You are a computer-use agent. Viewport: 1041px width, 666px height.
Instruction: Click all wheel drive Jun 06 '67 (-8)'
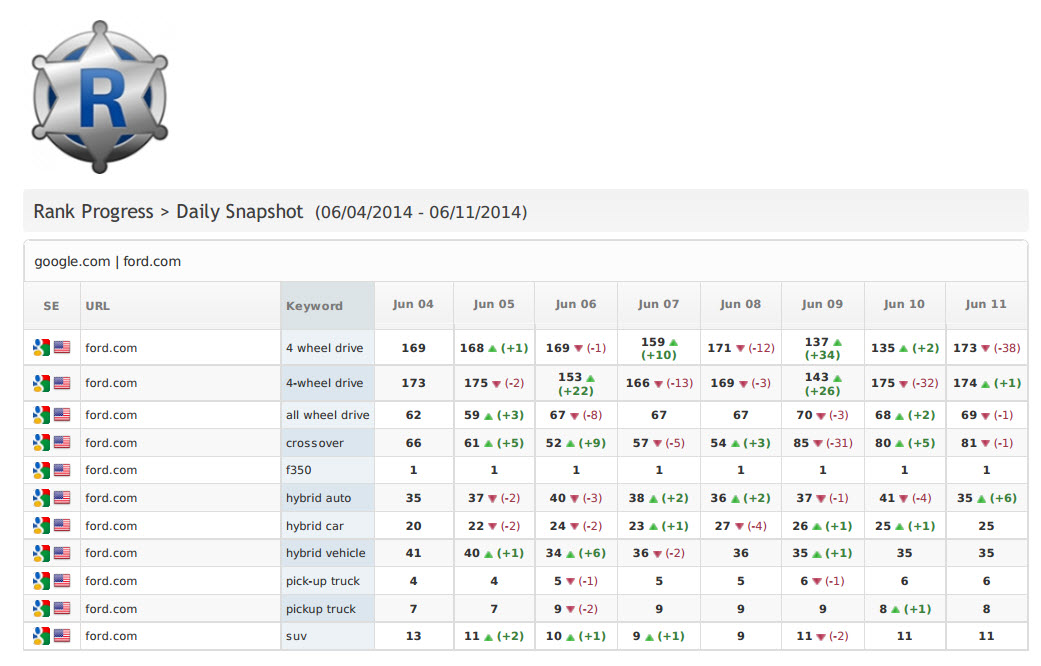[576, 415]
